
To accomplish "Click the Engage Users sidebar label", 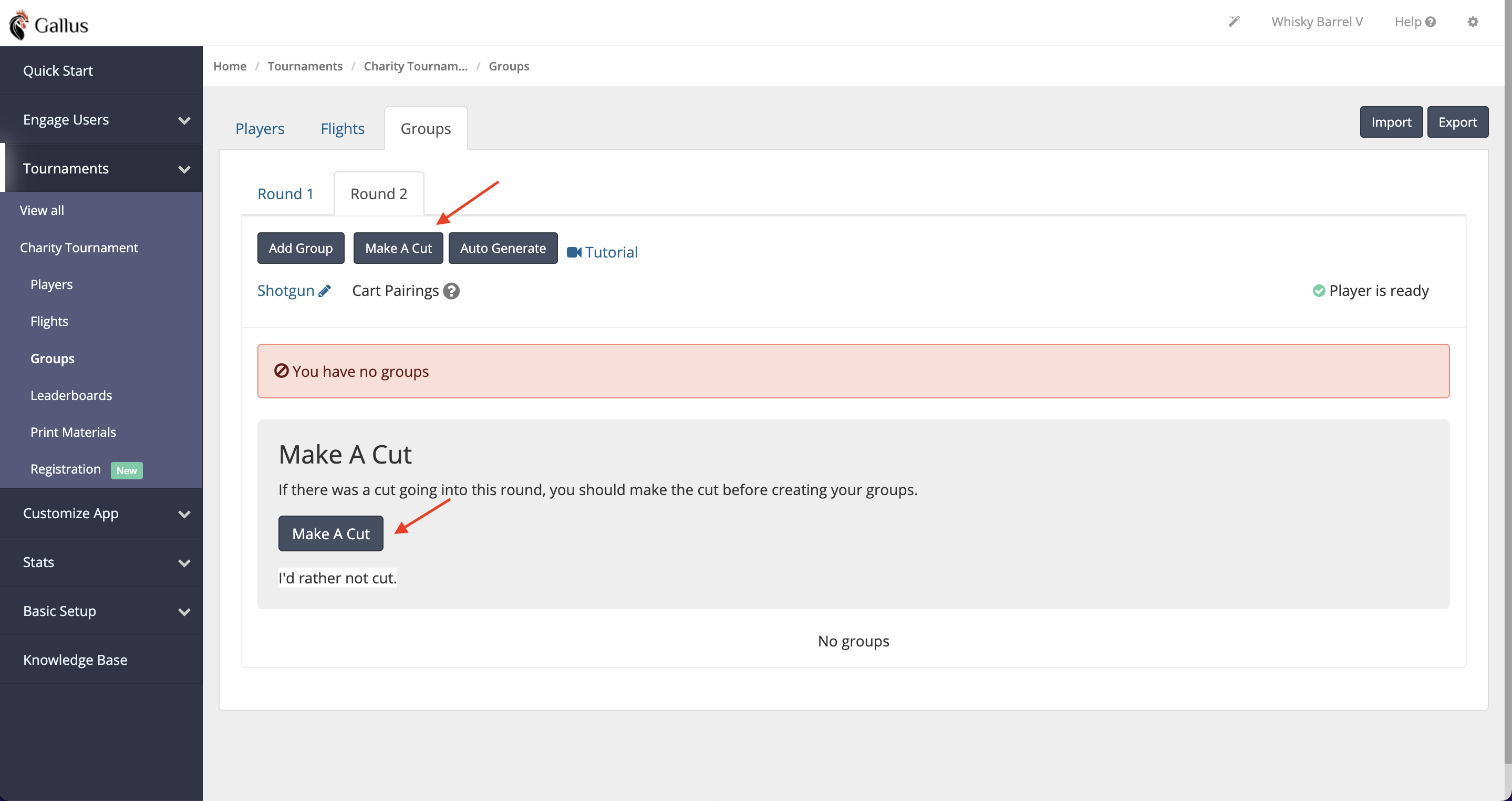I will [x=66, y=120].
